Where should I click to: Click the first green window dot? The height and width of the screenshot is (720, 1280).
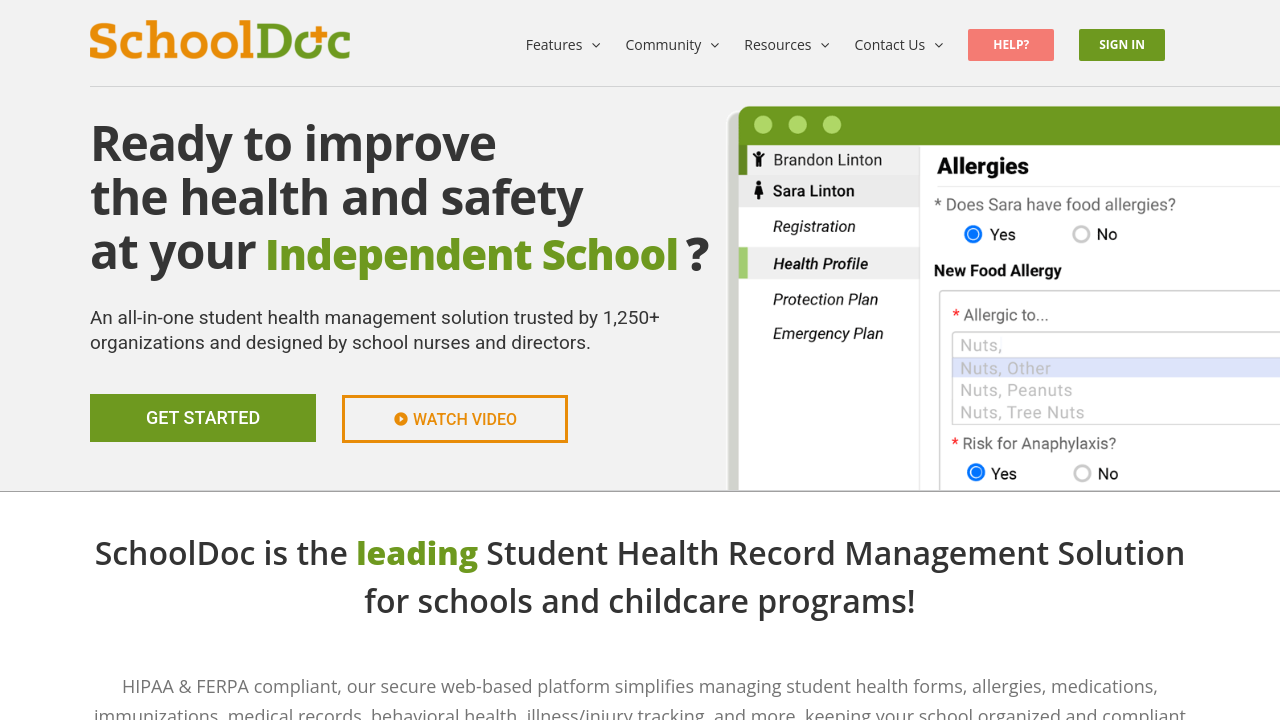[763, 125]
